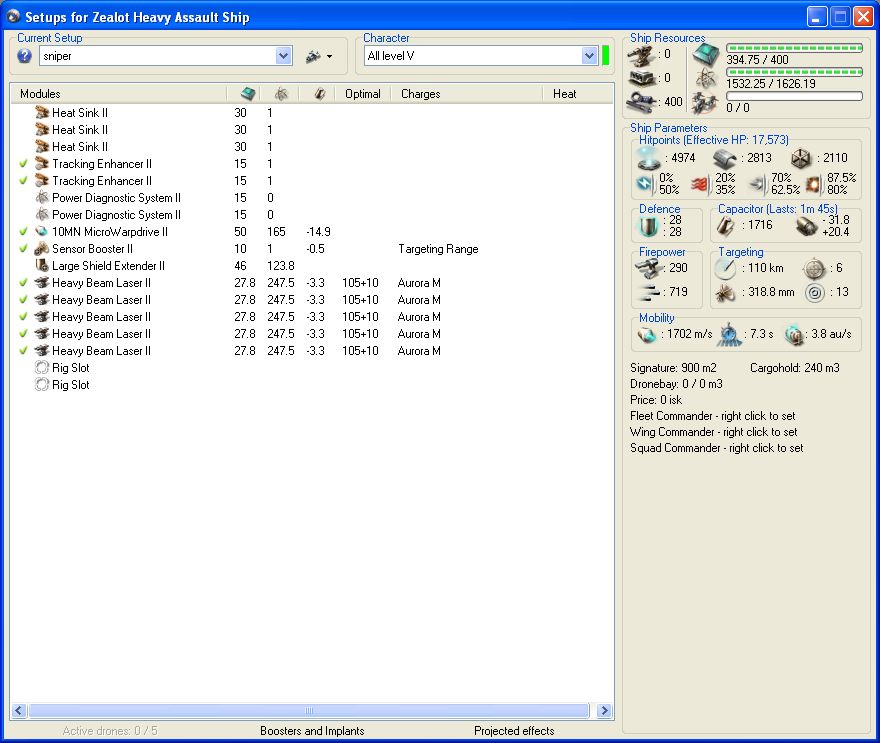Screen dimensions: 880x743
Task: Click the structure hitpoints icon showing 2110
Action: point(801,159)
